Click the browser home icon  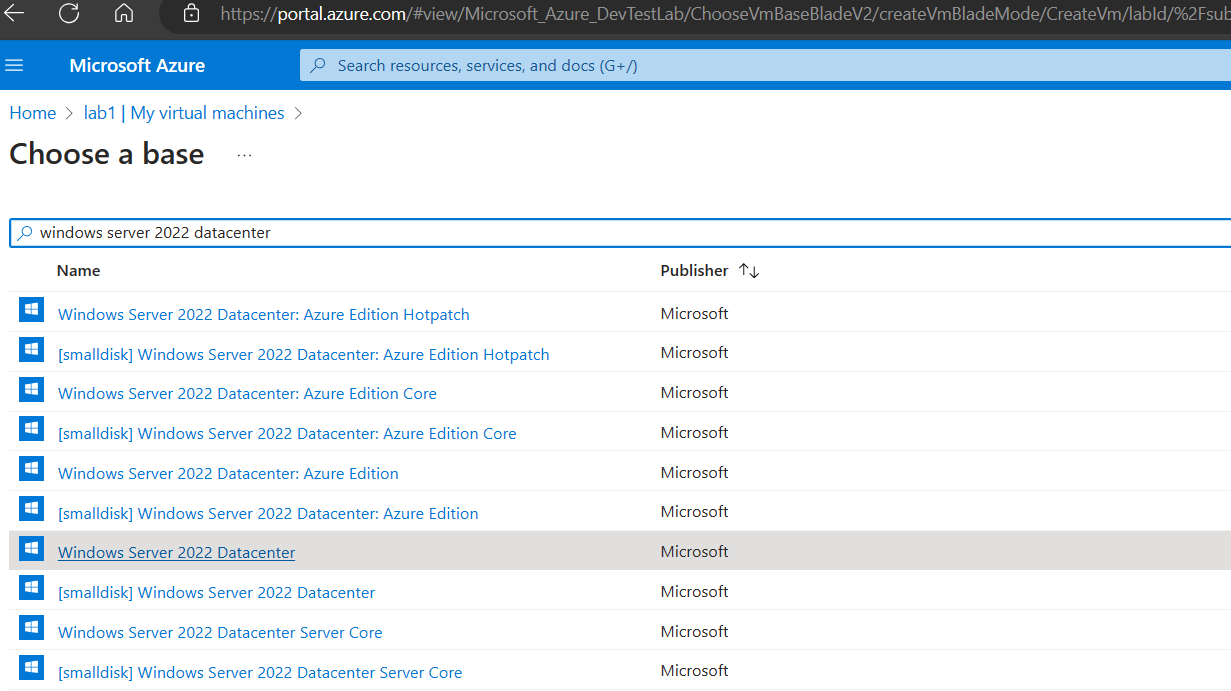tap(123, 16)
